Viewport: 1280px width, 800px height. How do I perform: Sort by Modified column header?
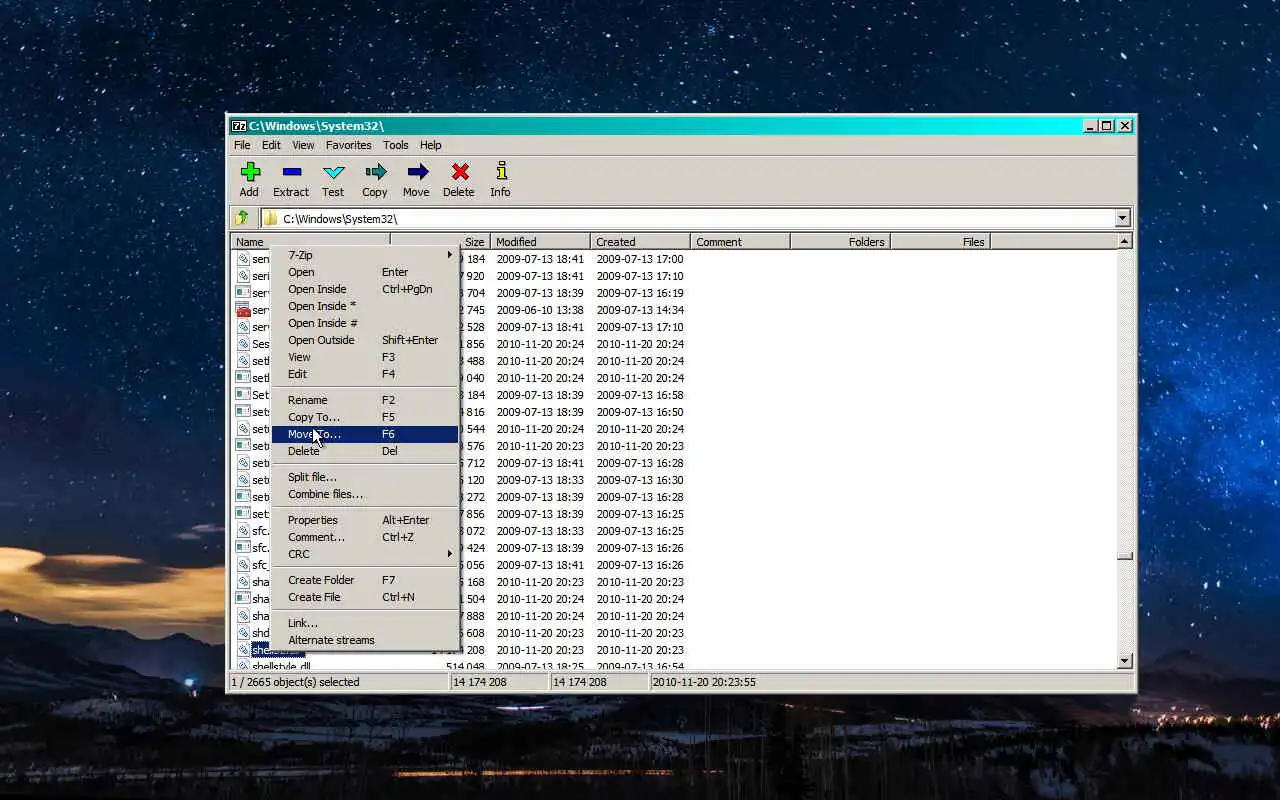coord(540,242)
